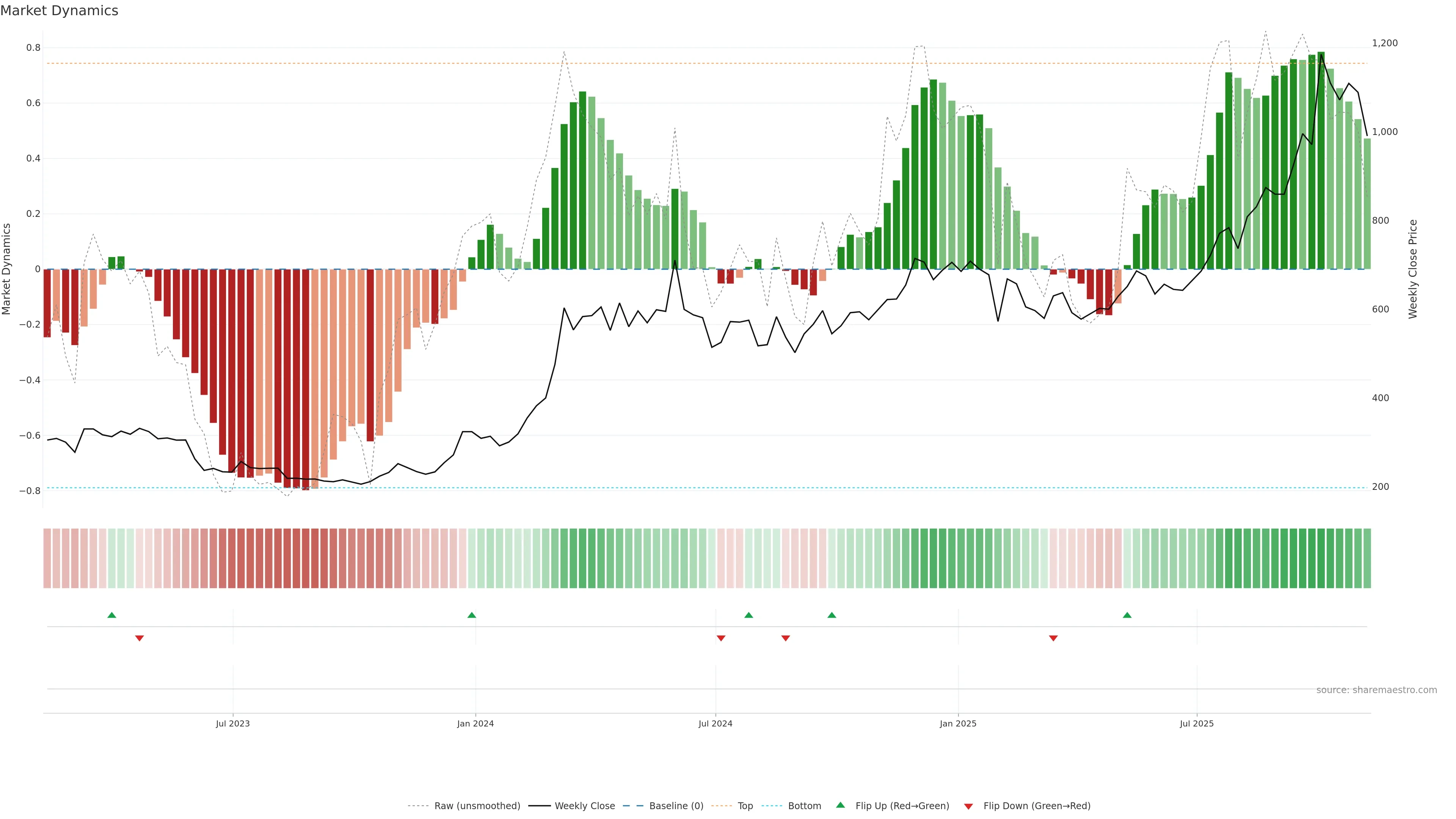Screen dimensions: 1456x819
Task: Click the Market Dynamics chart title
Action: 60,11
